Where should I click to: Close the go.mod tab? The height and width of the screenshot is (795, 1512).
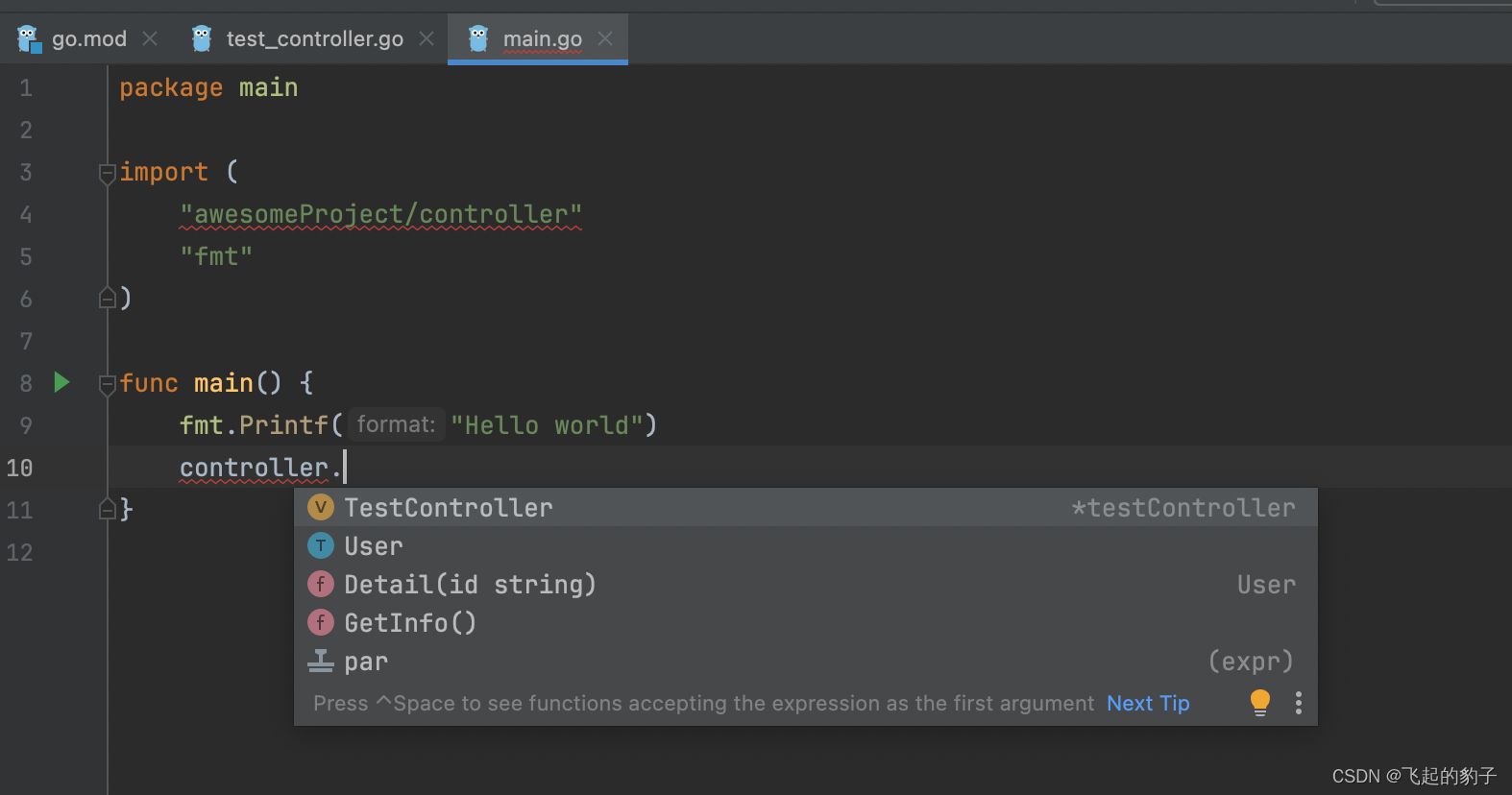[x=150, y=38]
